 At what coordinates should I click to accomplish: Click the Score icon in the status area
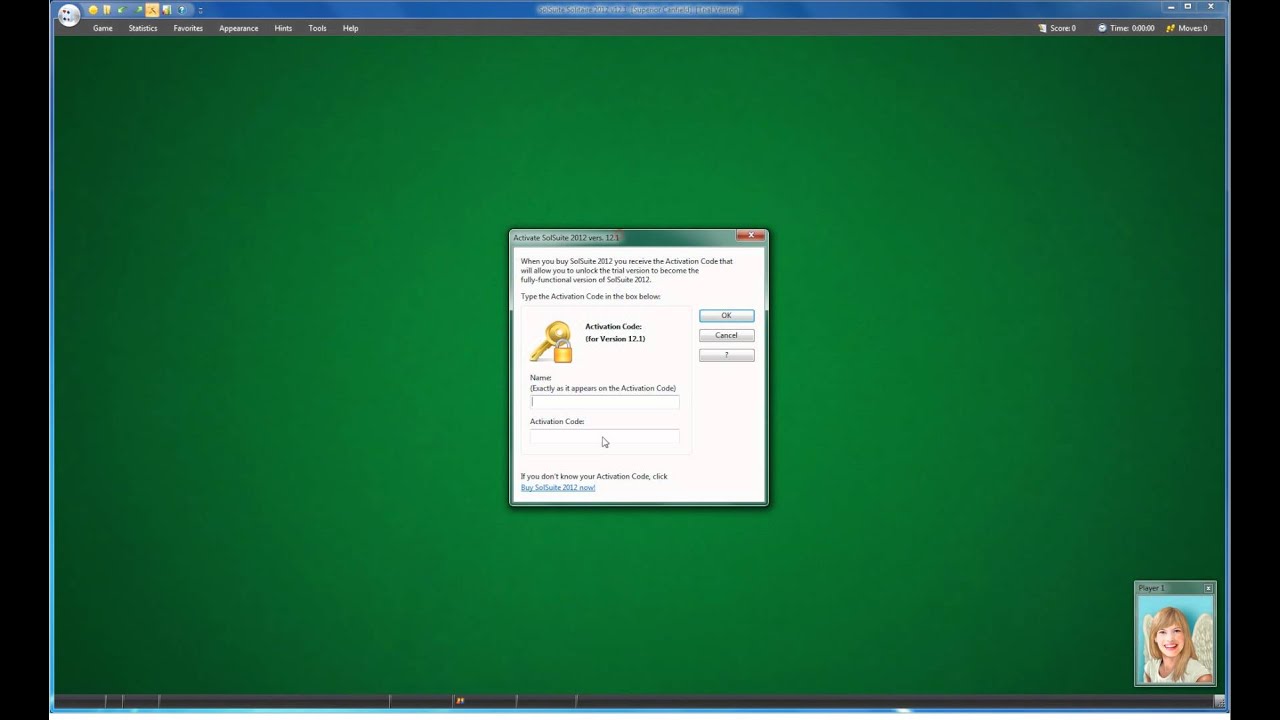[1043, 28]
